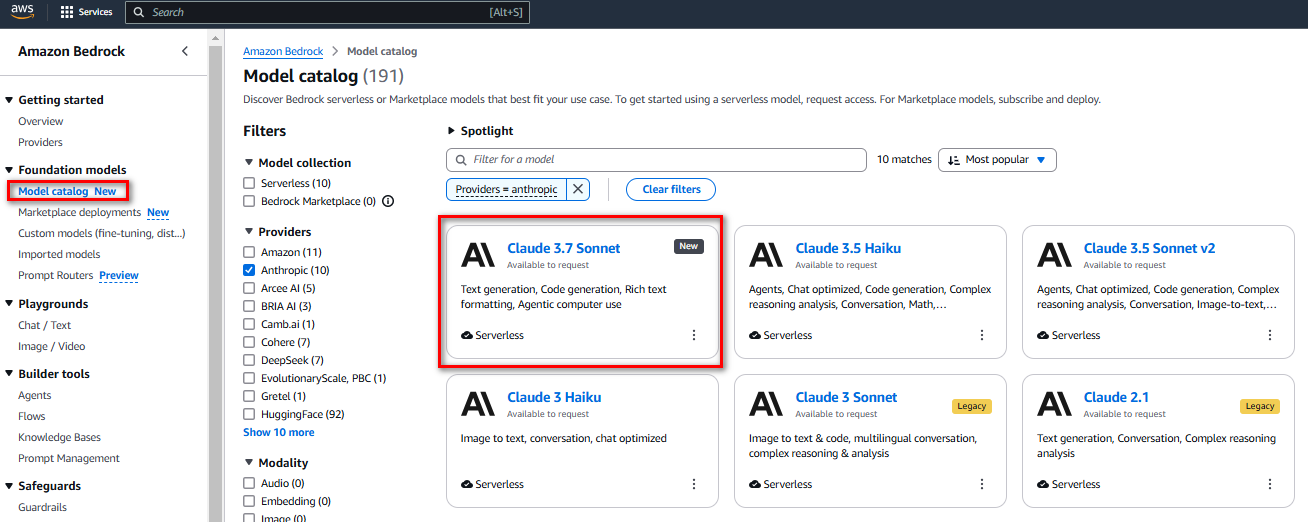This screenshot has height=522, width=1308.
Task: Check the Cohere (7) provider checkbox
Action: (x=249, y=342)
